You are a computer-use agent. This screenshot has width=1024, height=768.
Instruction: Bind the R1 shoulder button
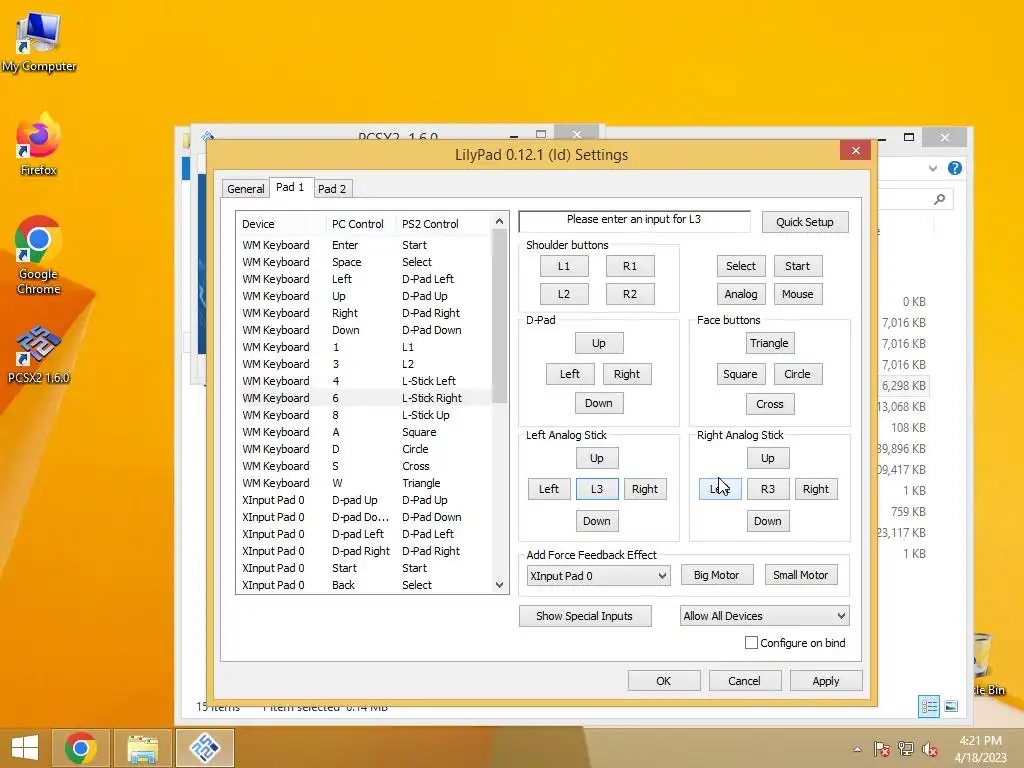(630, 266)
